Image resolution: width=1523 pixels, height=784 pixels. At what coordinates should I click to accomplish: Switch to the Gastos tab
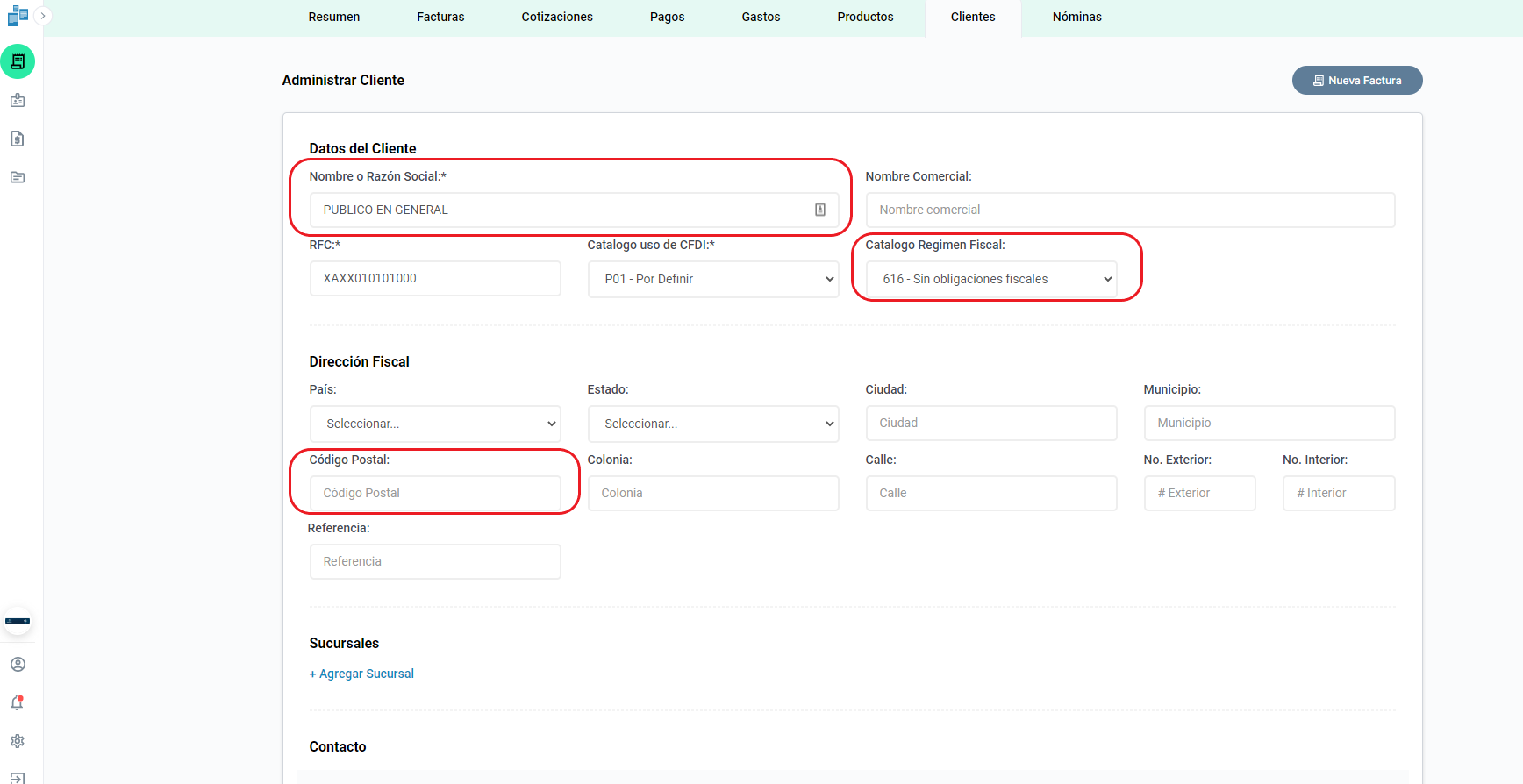tap(761, 17)
